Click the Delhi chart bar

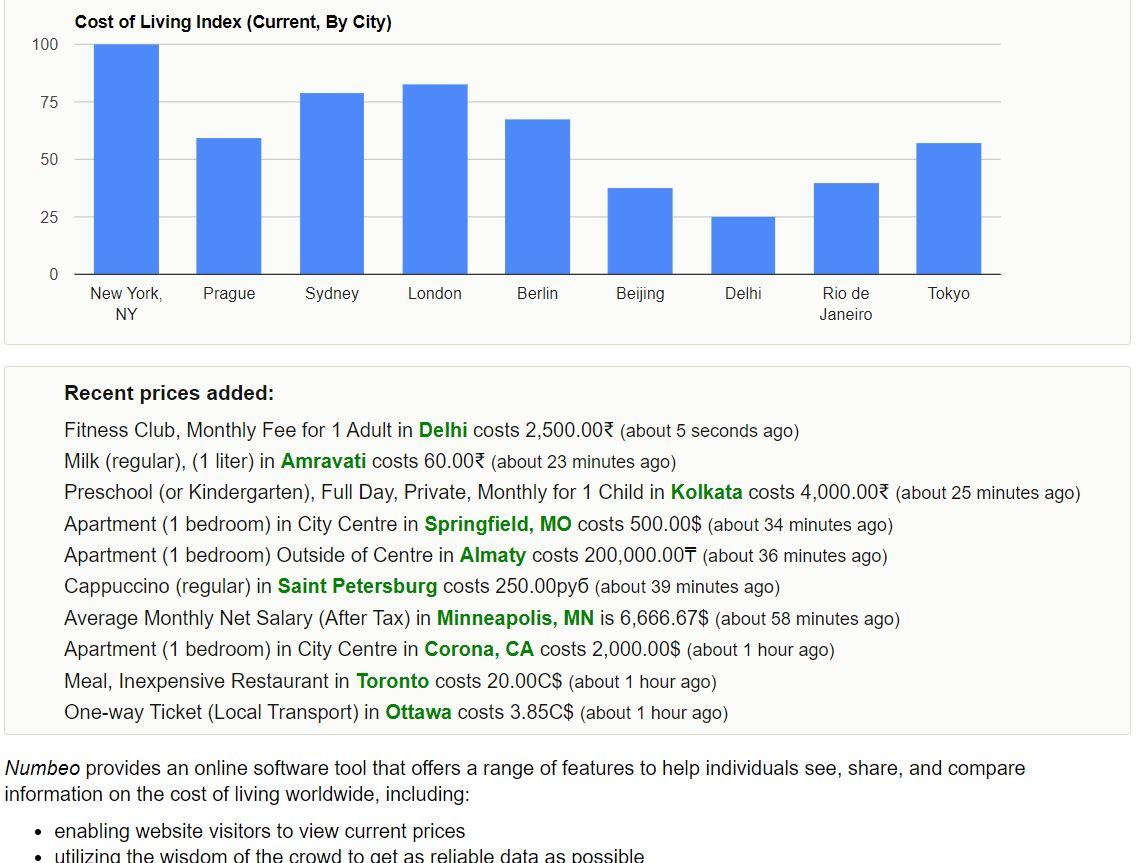click(743, 245)
